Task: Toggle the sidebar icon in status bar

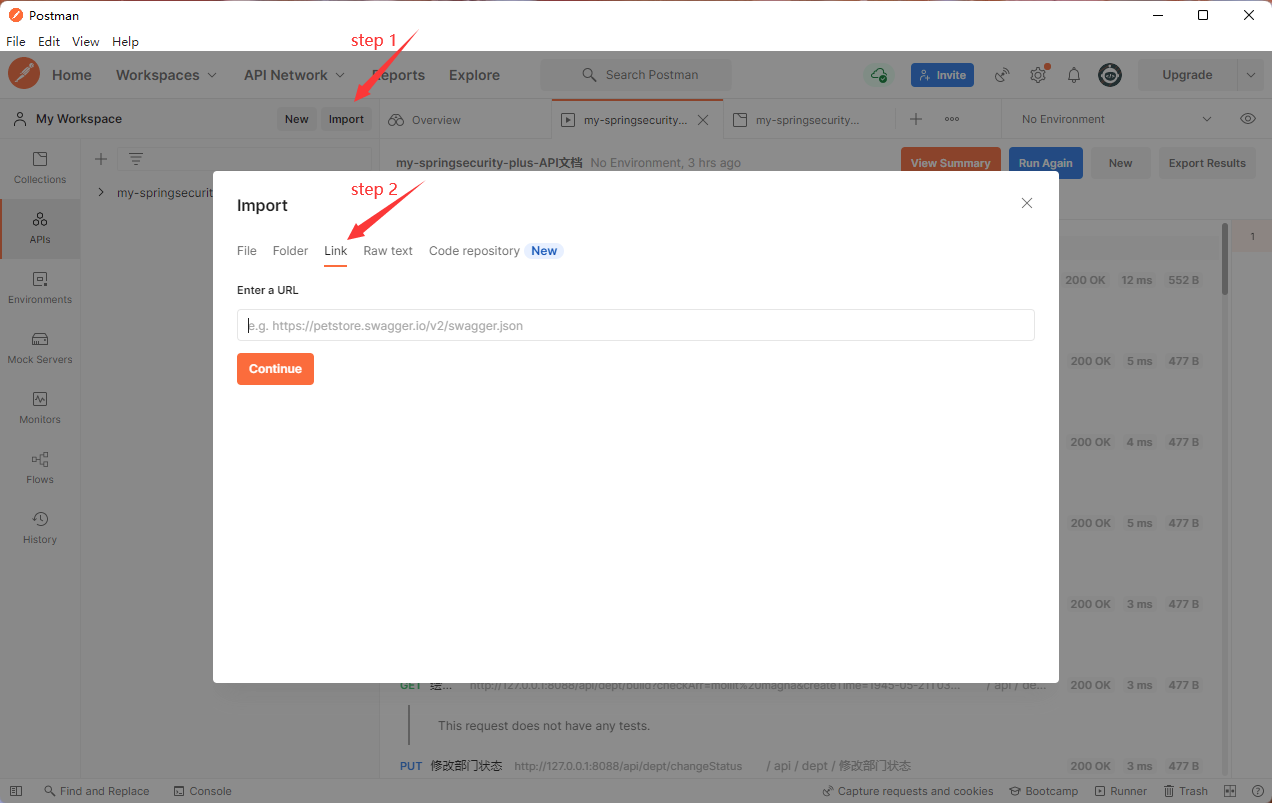Action: (16, 791)
